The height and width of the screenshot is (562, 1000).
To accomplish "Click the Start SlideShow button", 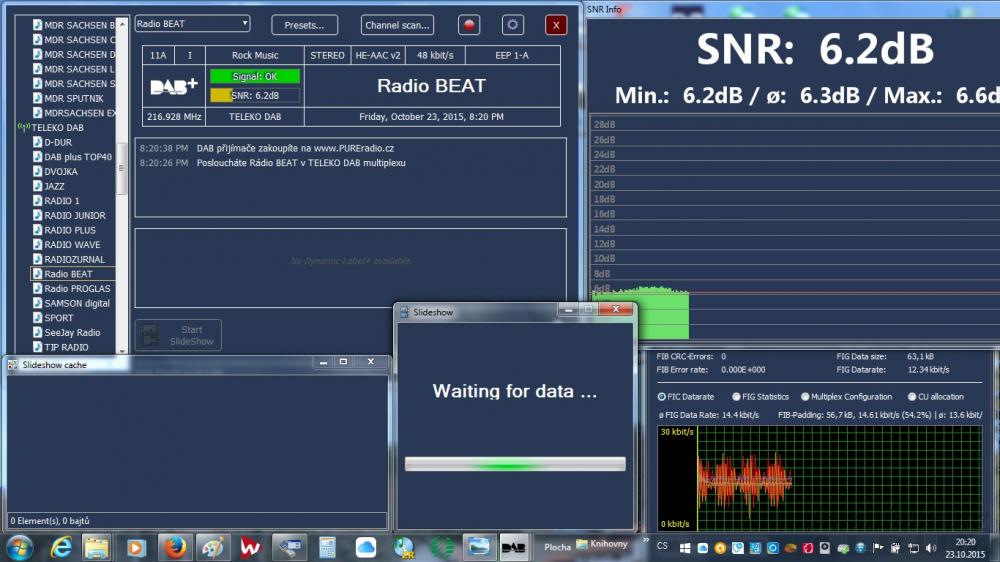I will [x=179, y=335].
